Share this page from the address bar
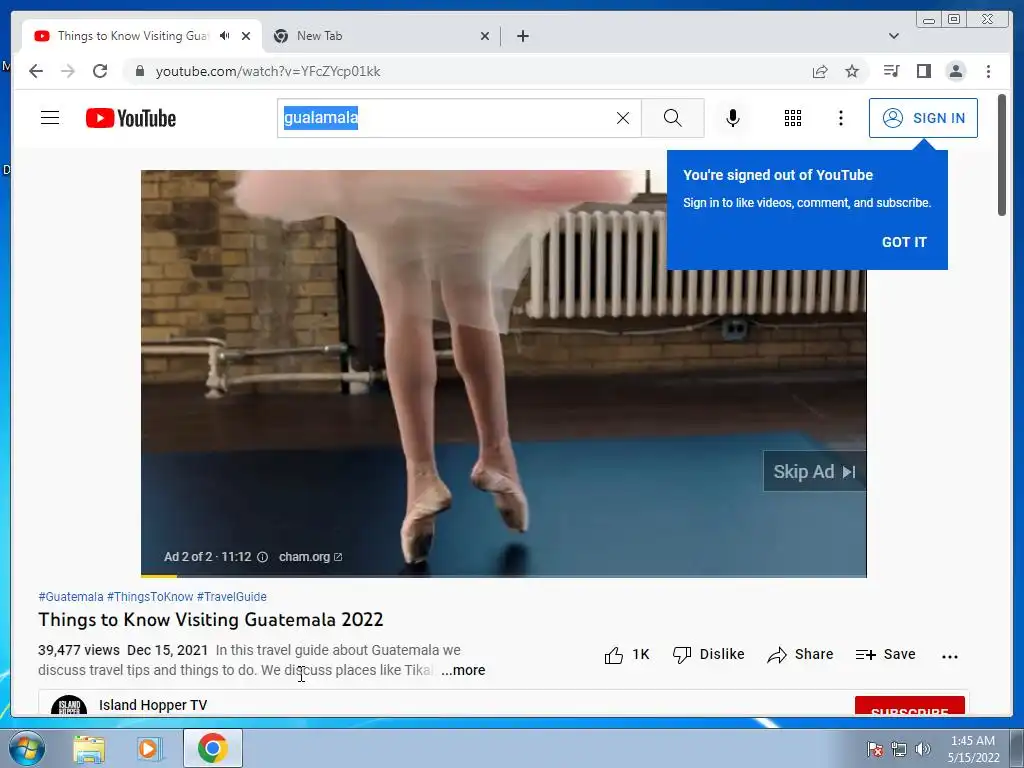Screen dimensions: 1024x768 coord(820,71)
